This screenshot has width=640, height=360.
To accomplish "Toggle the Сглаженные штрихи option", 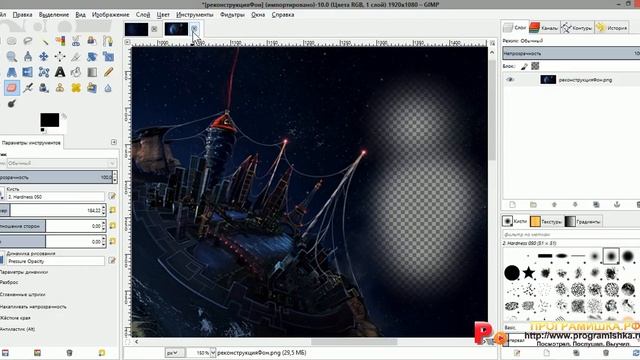I will tap(22, 294).
